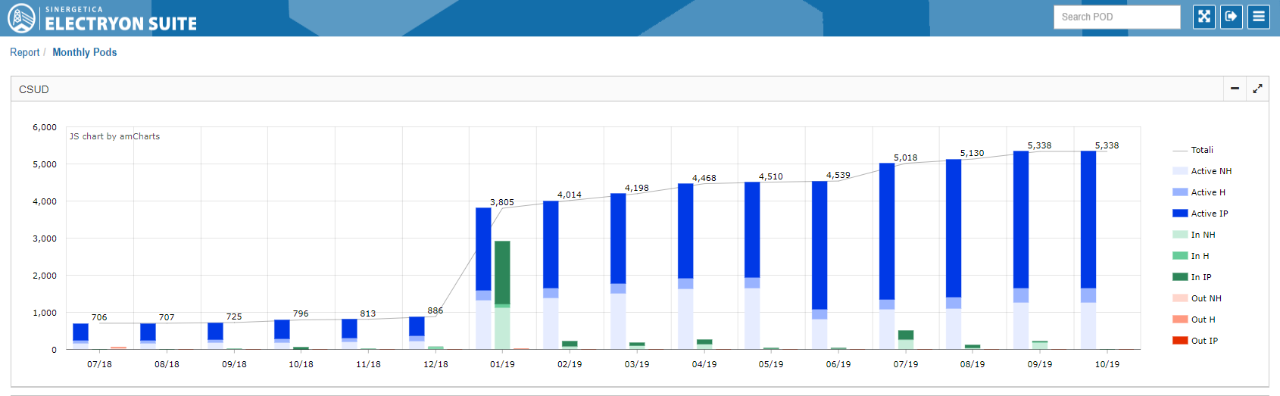Click the tall green In IP bar for 01/19
The image size is (1280, 396).
click(x=502, y=272)
